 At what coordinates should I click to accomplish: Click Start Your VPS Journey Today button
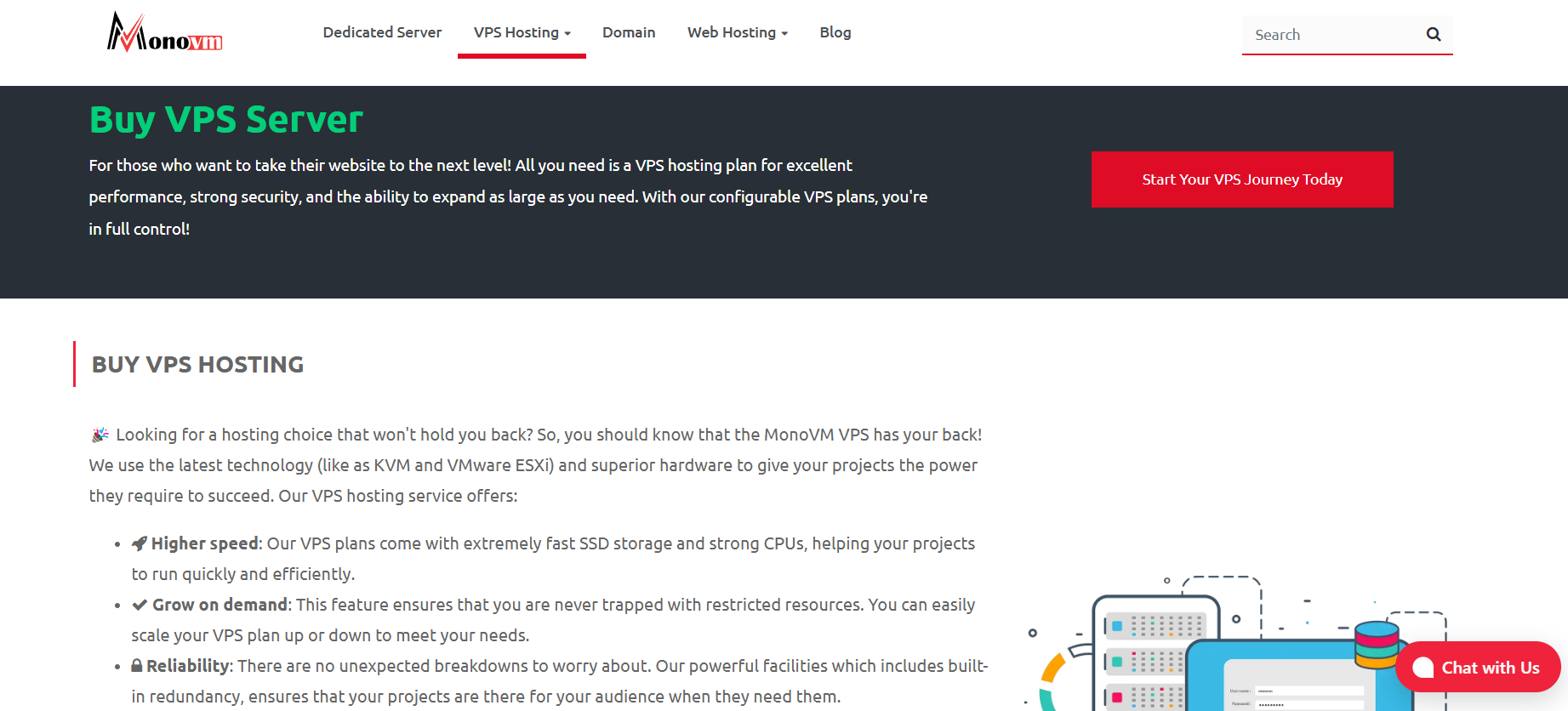(1242, 179)
